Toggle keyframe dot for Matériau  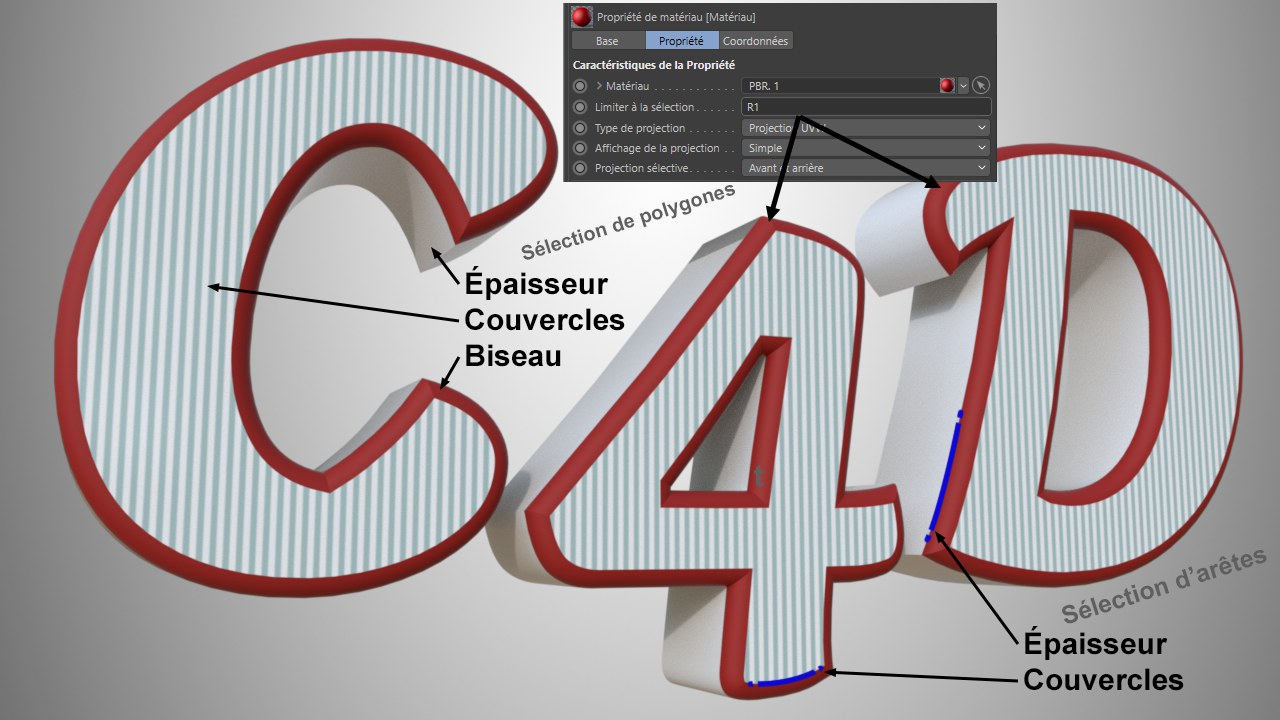click(580, 86)
